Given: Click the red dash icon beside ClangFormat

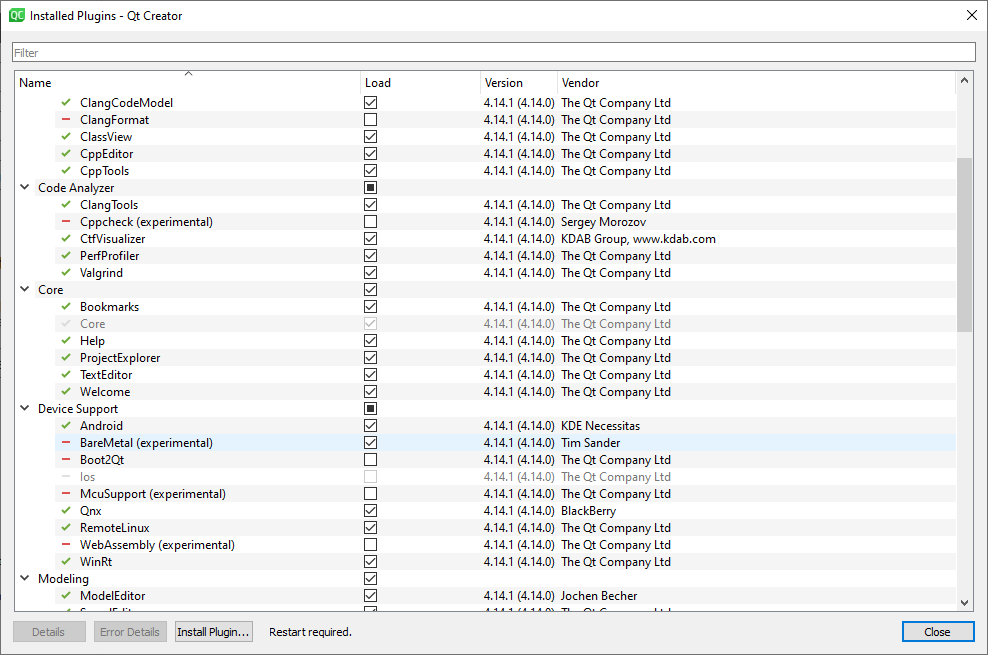Looking at the screenshot, I should point(66,120).
